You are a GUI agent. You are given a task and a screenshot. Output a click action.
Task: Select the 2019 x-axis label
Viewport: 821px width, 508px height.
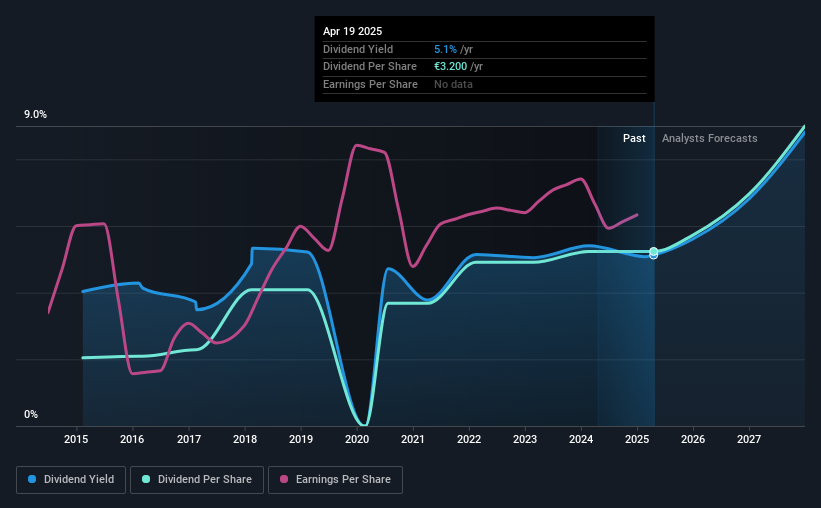click(301, 439)
